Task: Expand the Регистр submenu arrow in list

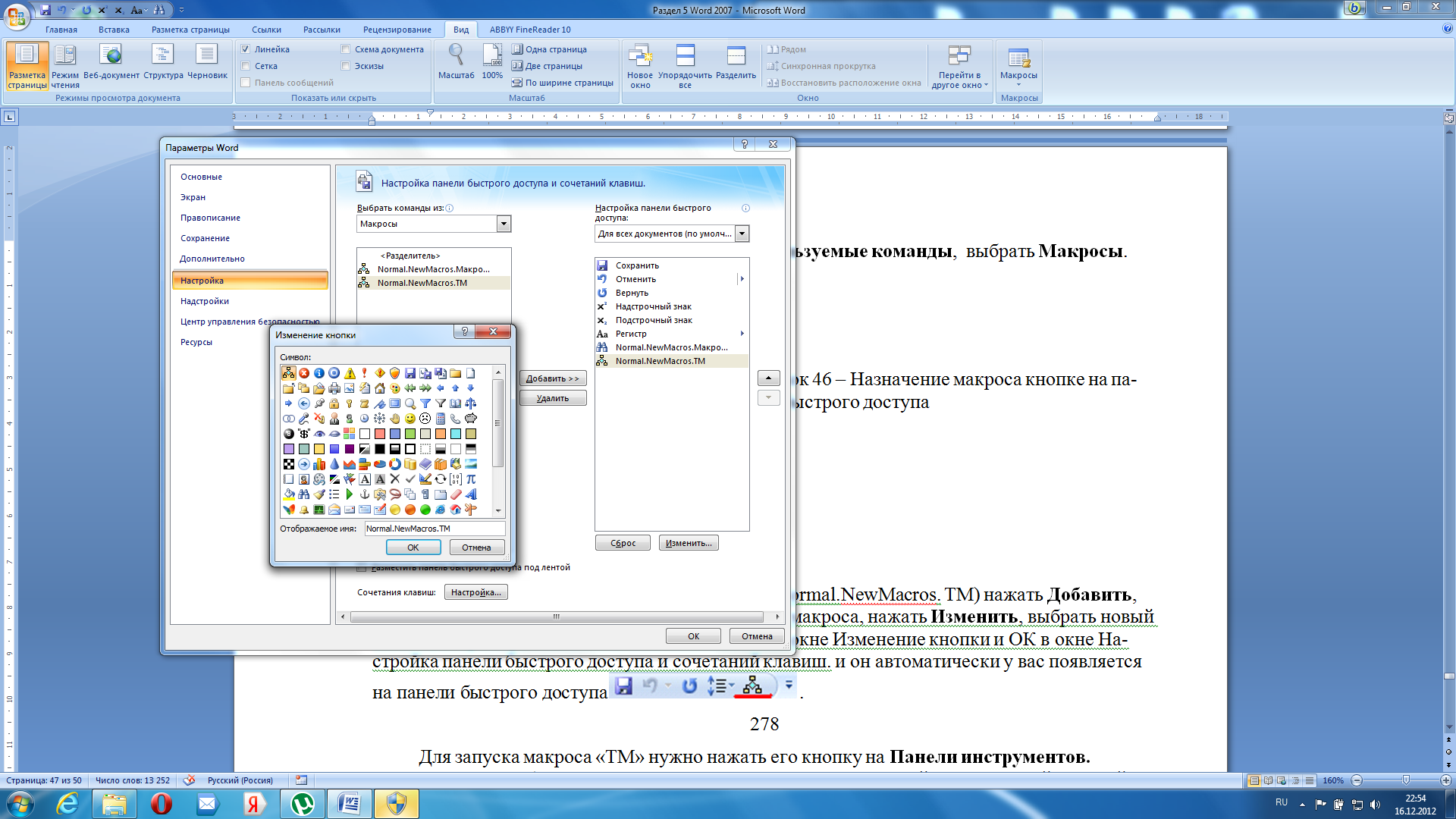Action: (x=742, y=334)
